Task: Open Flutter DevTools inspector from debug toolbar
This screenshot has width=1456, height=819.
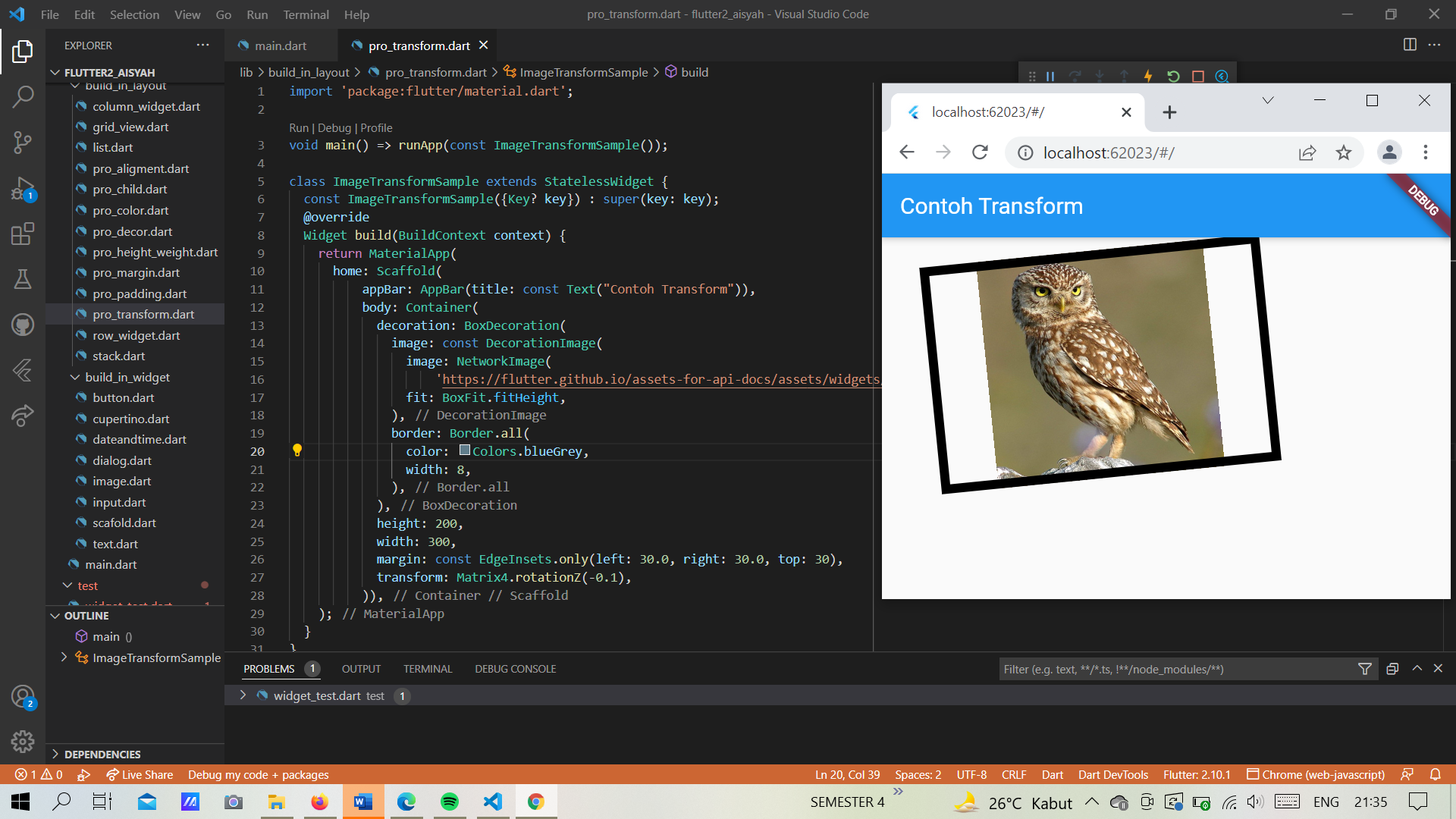Action: tap(1221, 76)
